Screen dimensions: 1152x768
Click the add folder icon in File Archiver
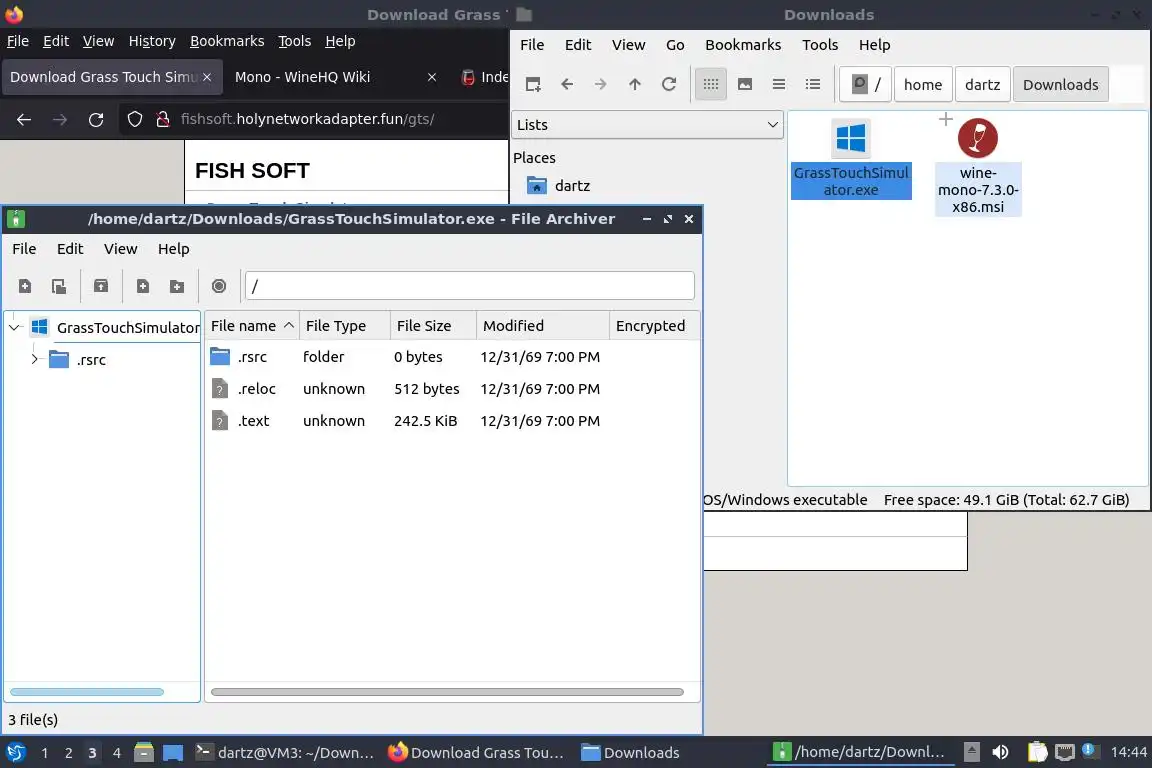coord(177,286)
